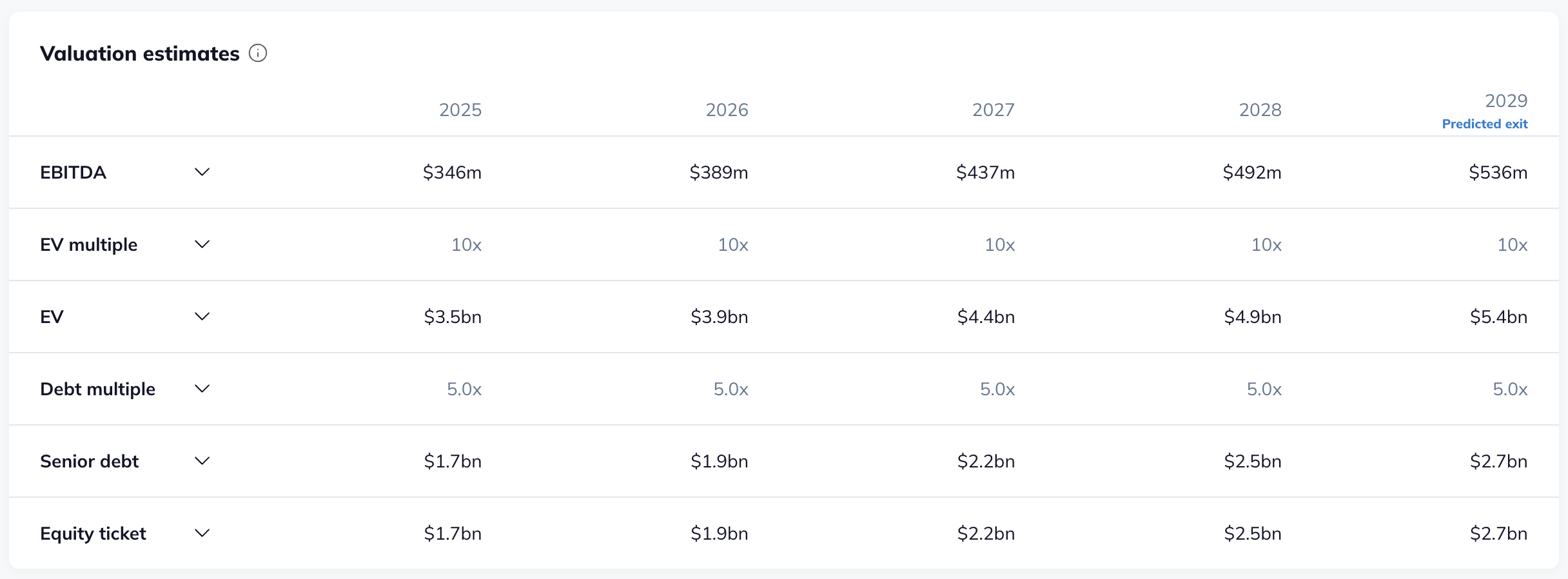
Task: Expand the Debt multiple row chevron
Action: point(202,389)
